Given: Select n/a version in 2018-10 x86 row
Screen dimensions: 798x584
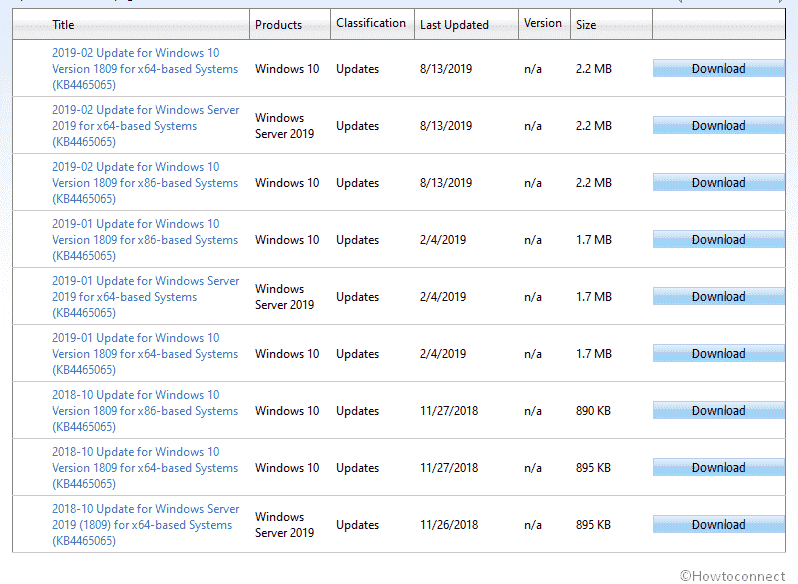Looking at the screenshot, I should point(533,411).
